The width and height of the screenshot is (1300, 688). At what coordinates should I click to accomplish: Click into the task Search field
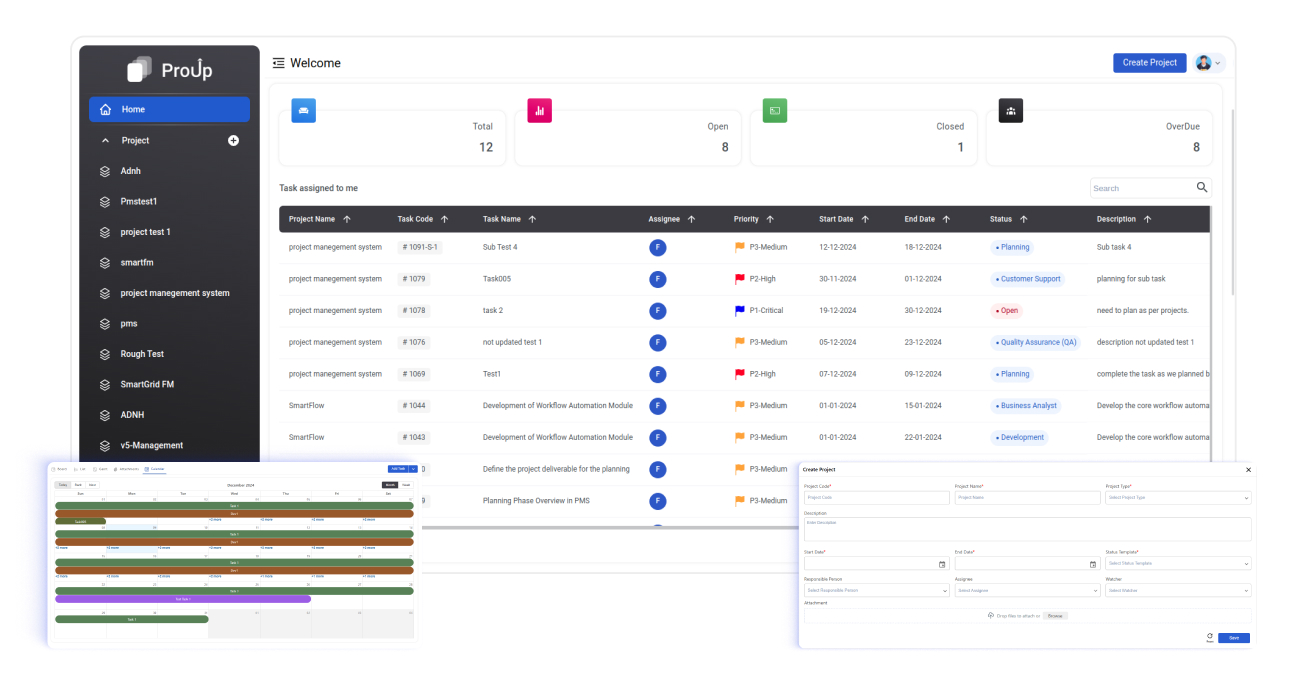(1140, 188)
